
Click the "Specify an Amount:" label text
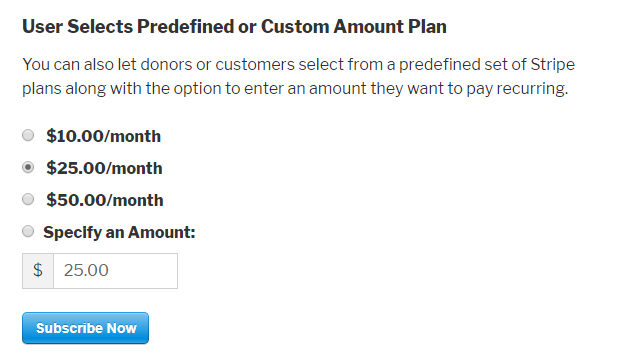(119, 233)
